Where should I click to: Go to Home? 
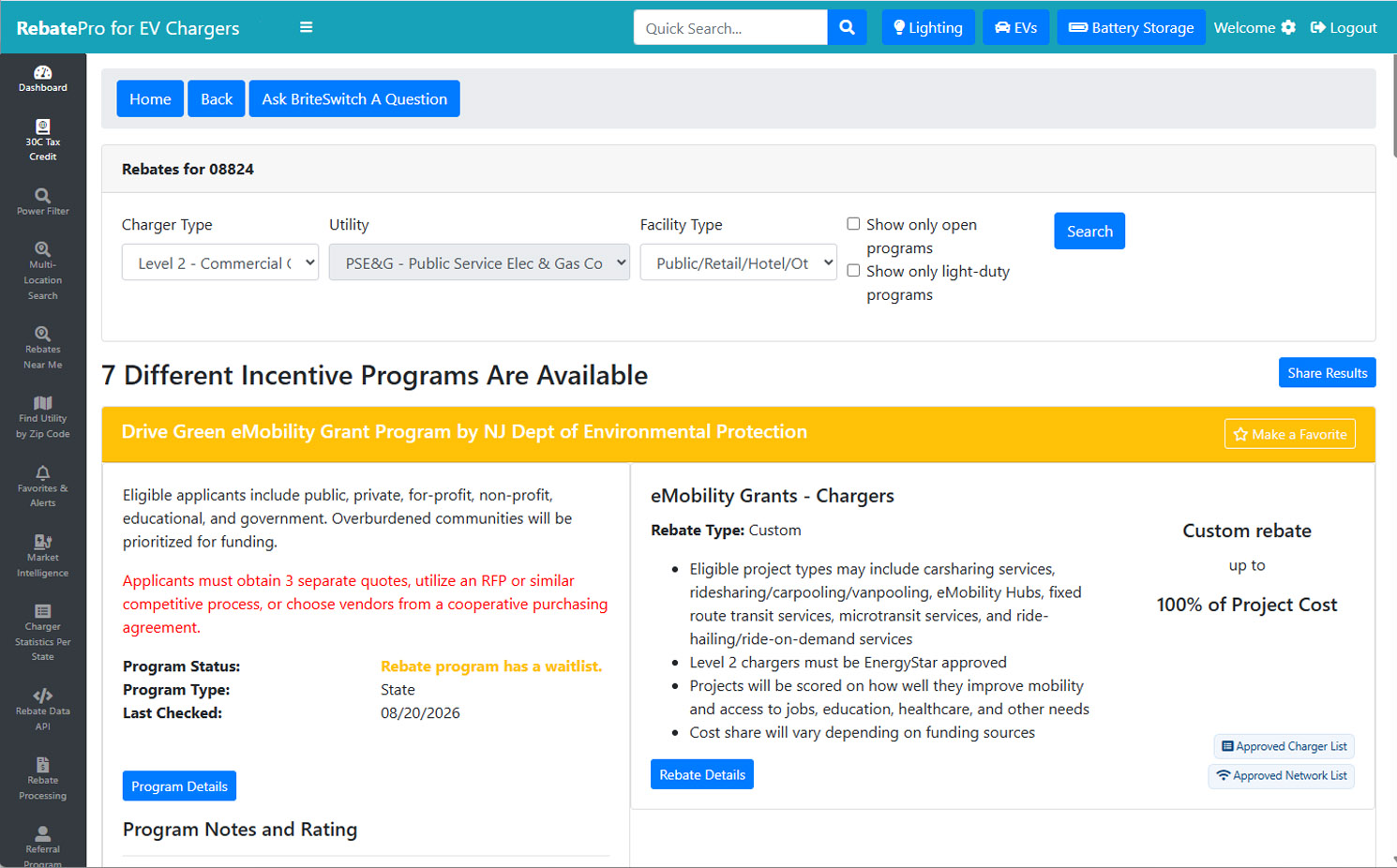click(150, 98)
